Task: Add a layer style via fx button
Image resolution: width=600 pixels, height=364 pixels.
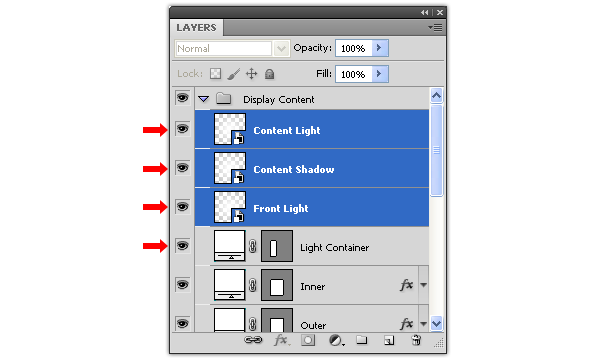Action: [x=281, y=340]
